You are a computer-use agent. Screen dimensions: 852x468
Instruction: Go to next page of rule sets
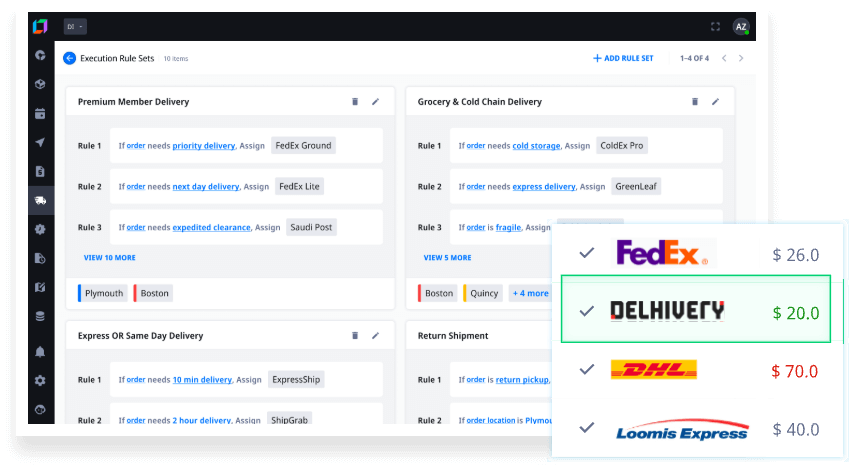[741, 58]
